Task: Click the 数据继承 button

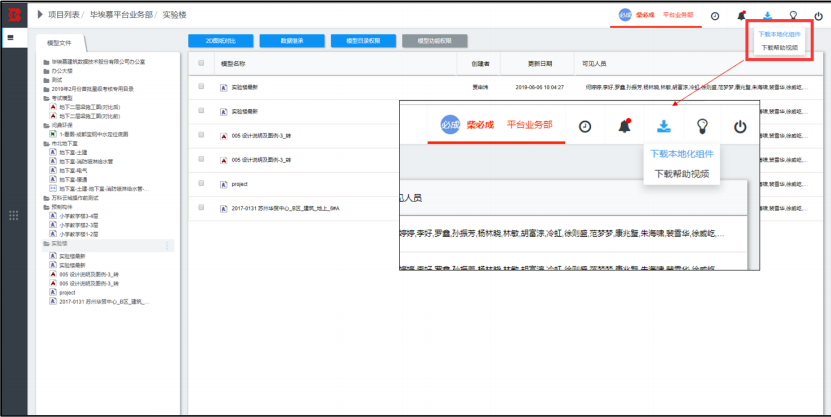Action: tap(292, 41)
